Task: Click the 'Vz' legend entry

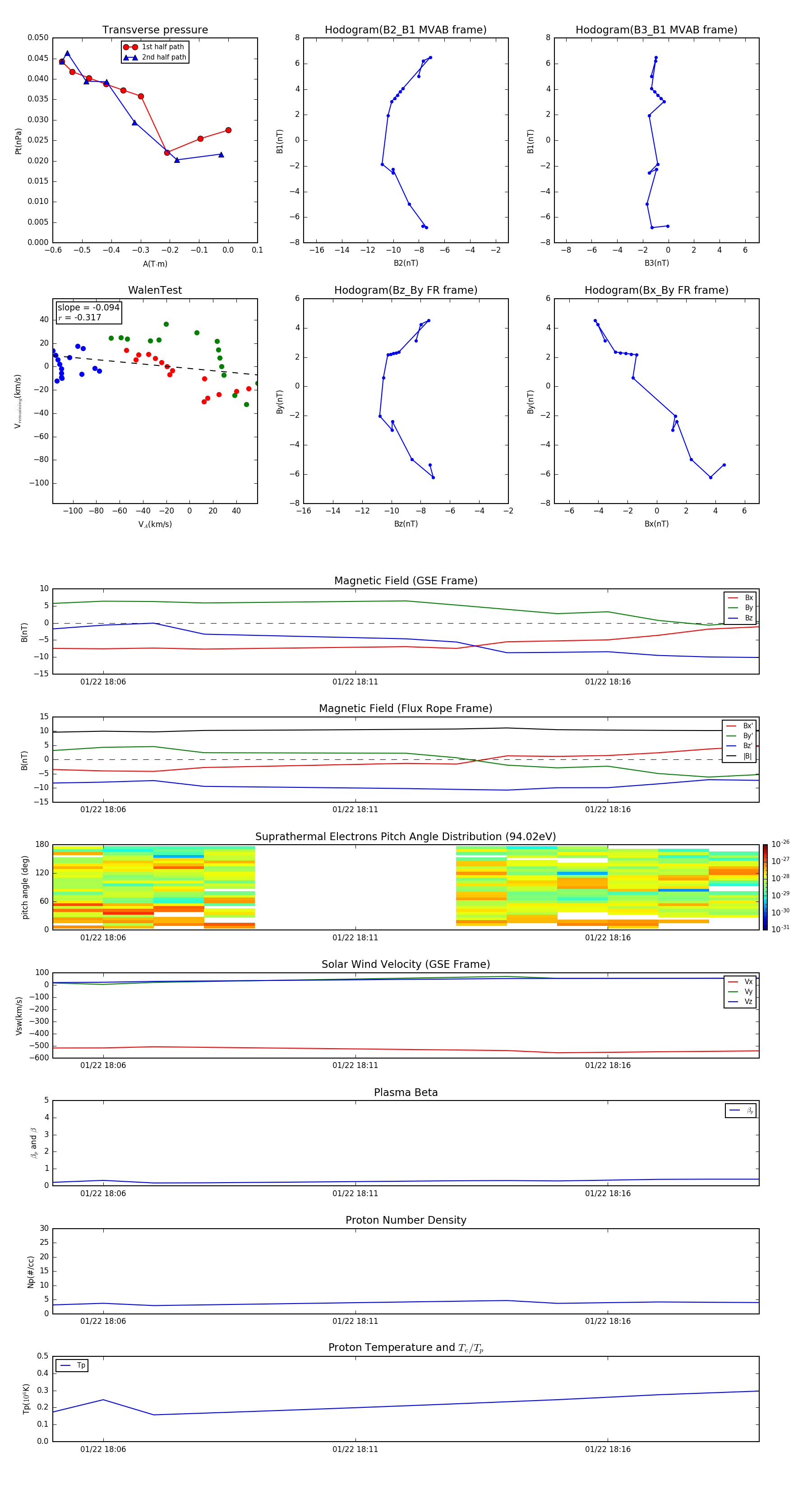Action: (x=740, y=1002)
